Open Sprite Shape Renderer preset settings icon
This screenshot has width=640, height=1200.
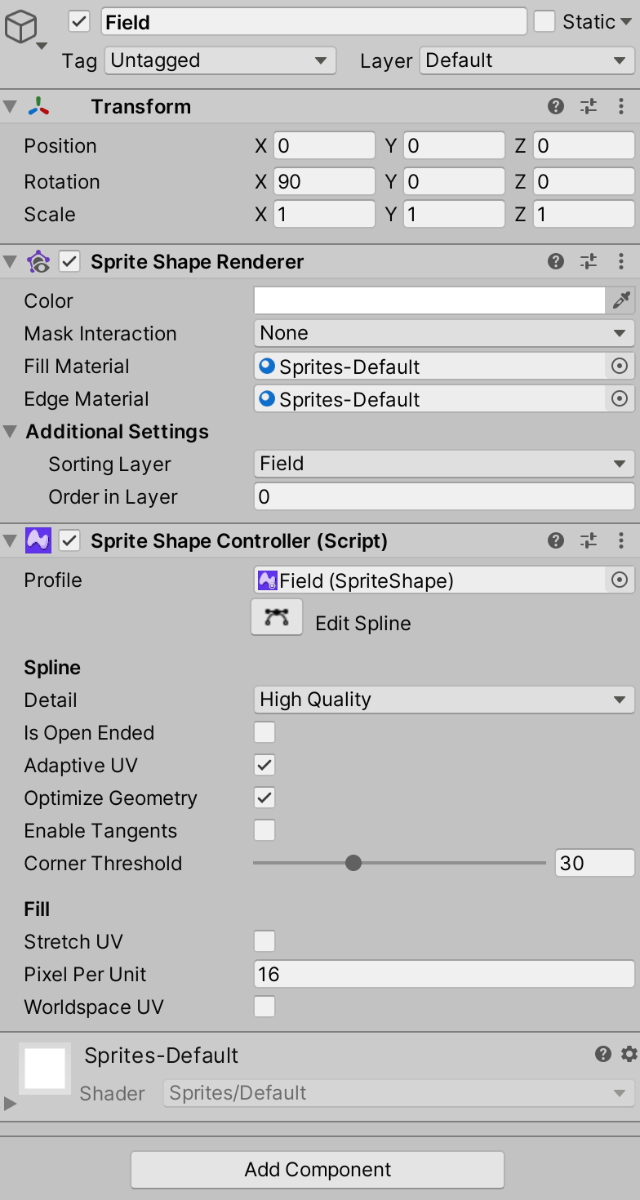pos(588,262)
